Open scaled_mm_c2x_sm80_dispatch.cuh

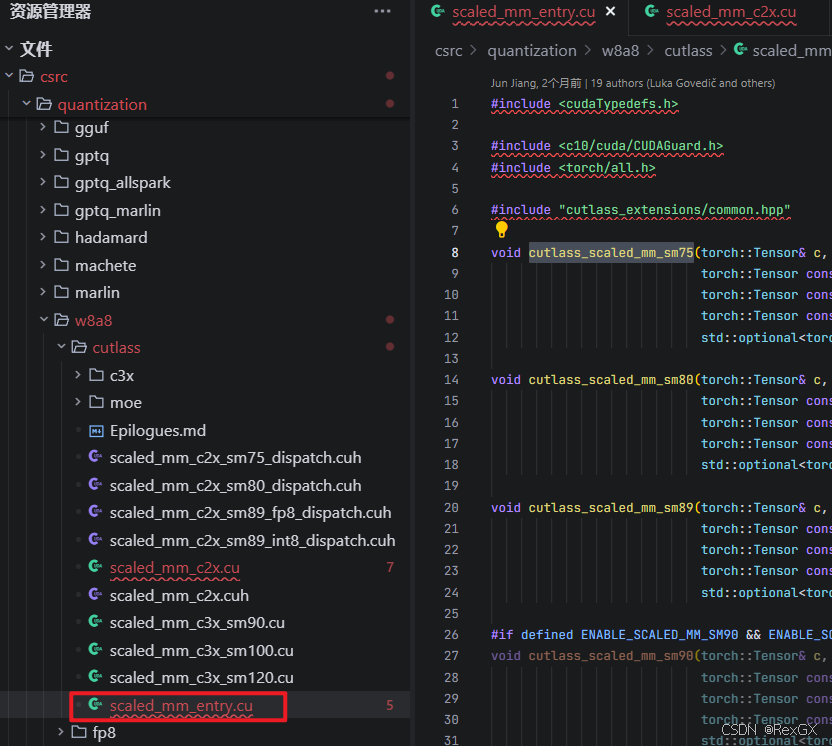click(x=235, y=485)
